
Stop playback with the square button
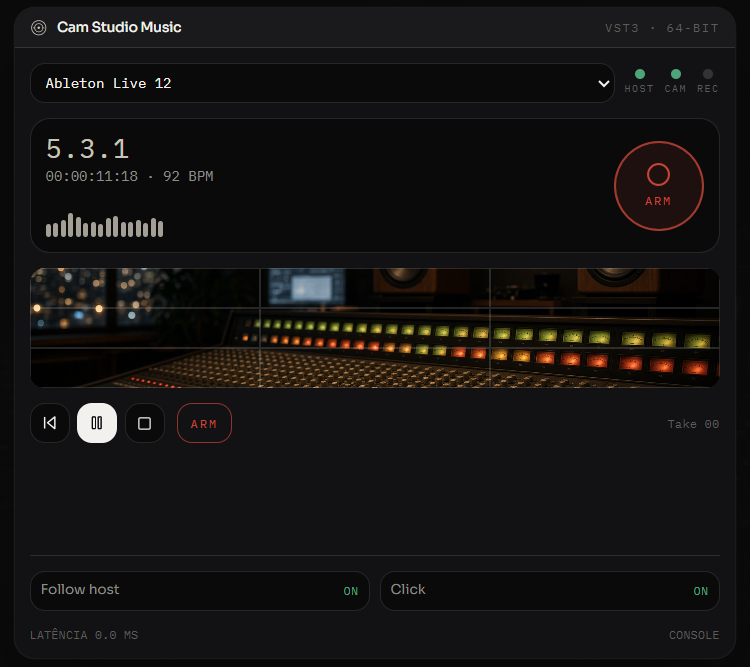point(144,423)
